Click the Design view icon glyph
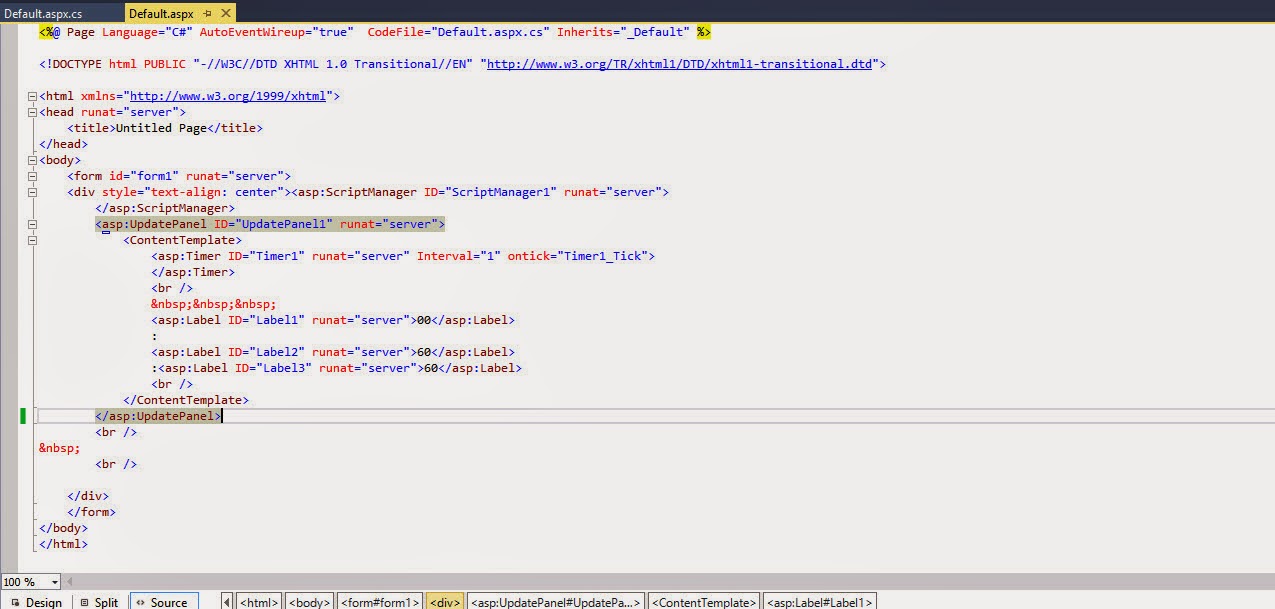1275x609 pixels. (x=17, y=601)
